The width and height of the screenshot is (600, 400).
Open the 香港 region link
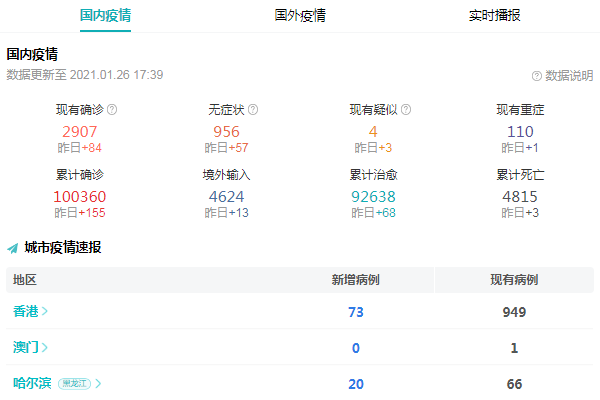26,312
